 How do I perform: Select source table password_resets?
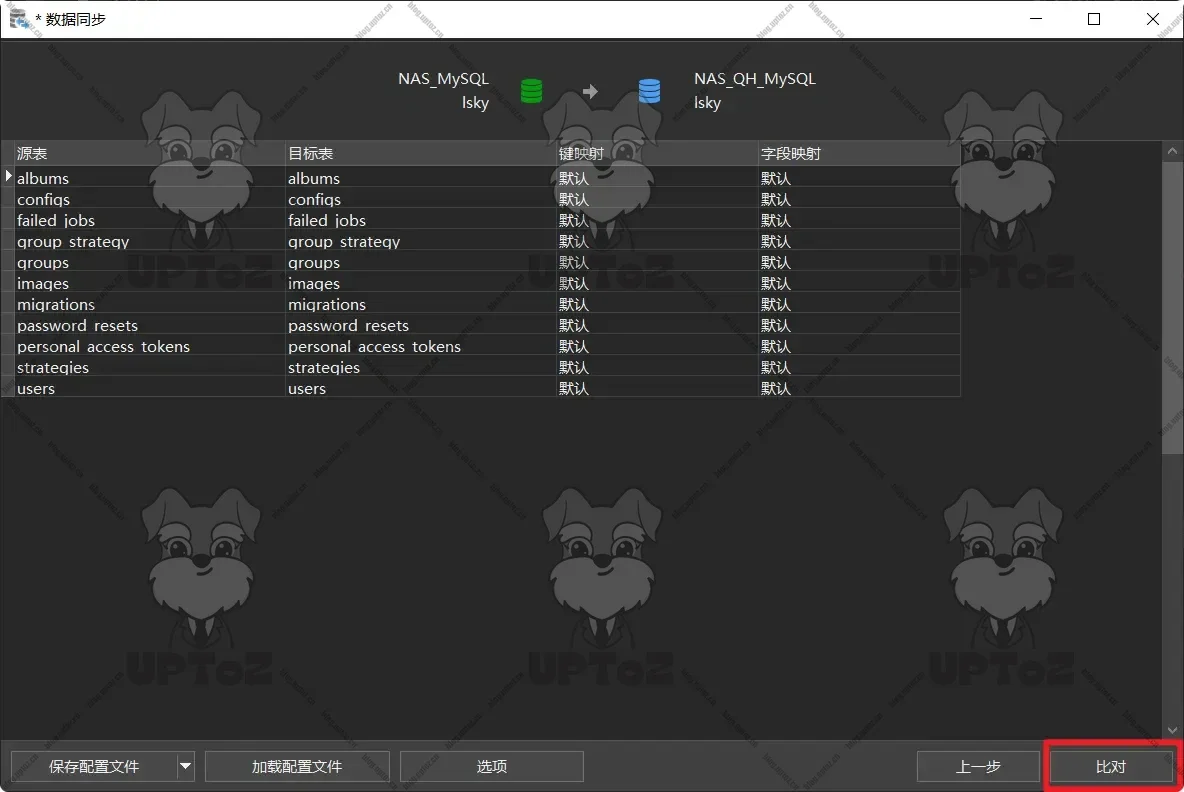[x=150, y=325]
